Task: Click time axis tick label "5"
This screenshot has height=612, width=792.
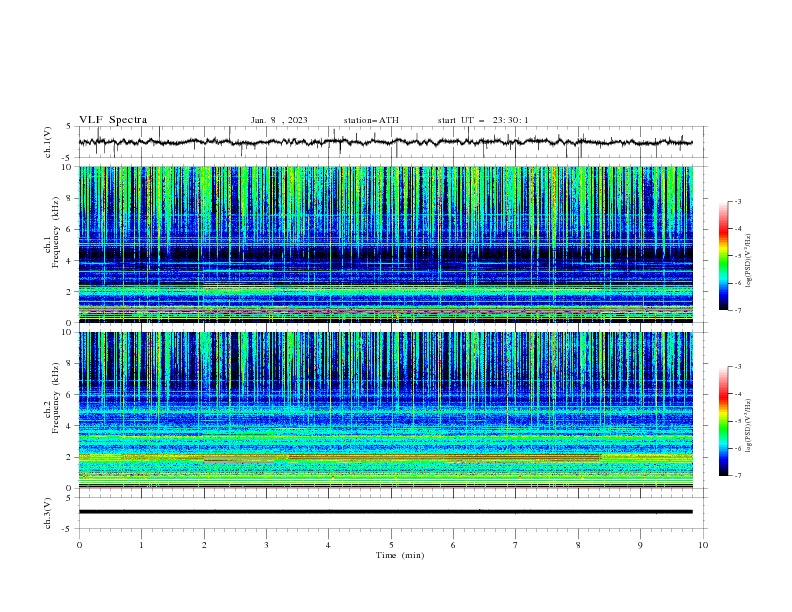Action: [x=391, y=545]
